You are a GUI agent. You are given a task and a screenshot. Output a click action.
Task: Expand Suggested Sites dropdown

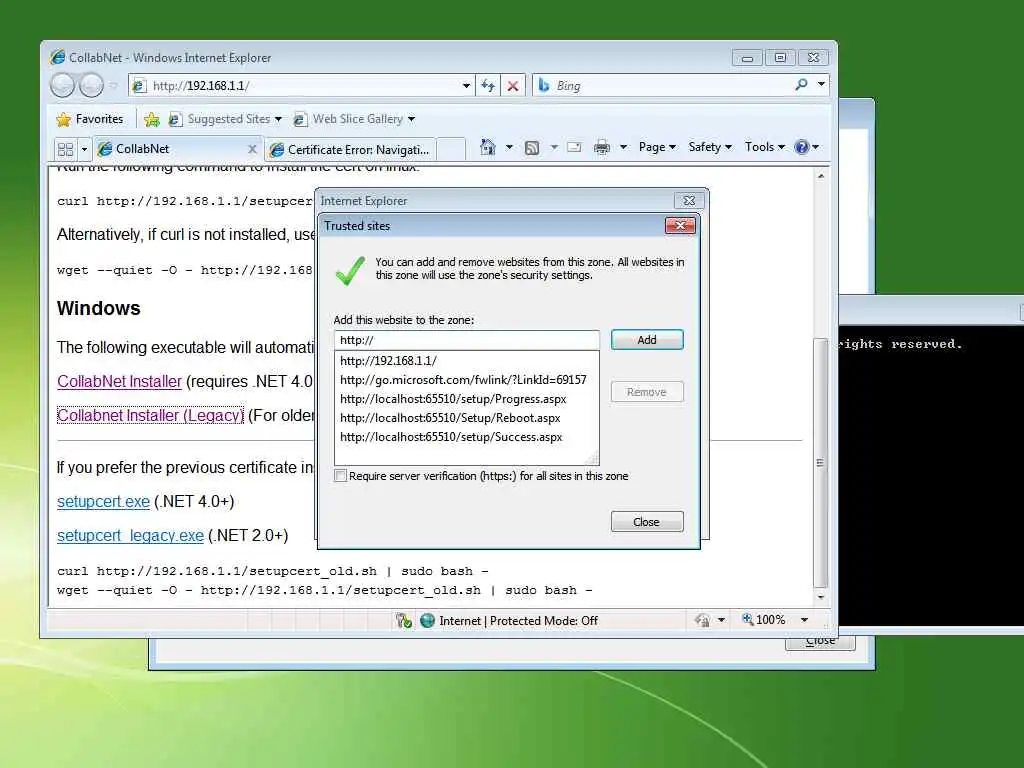pyautogui.click(x=278, y=119)
